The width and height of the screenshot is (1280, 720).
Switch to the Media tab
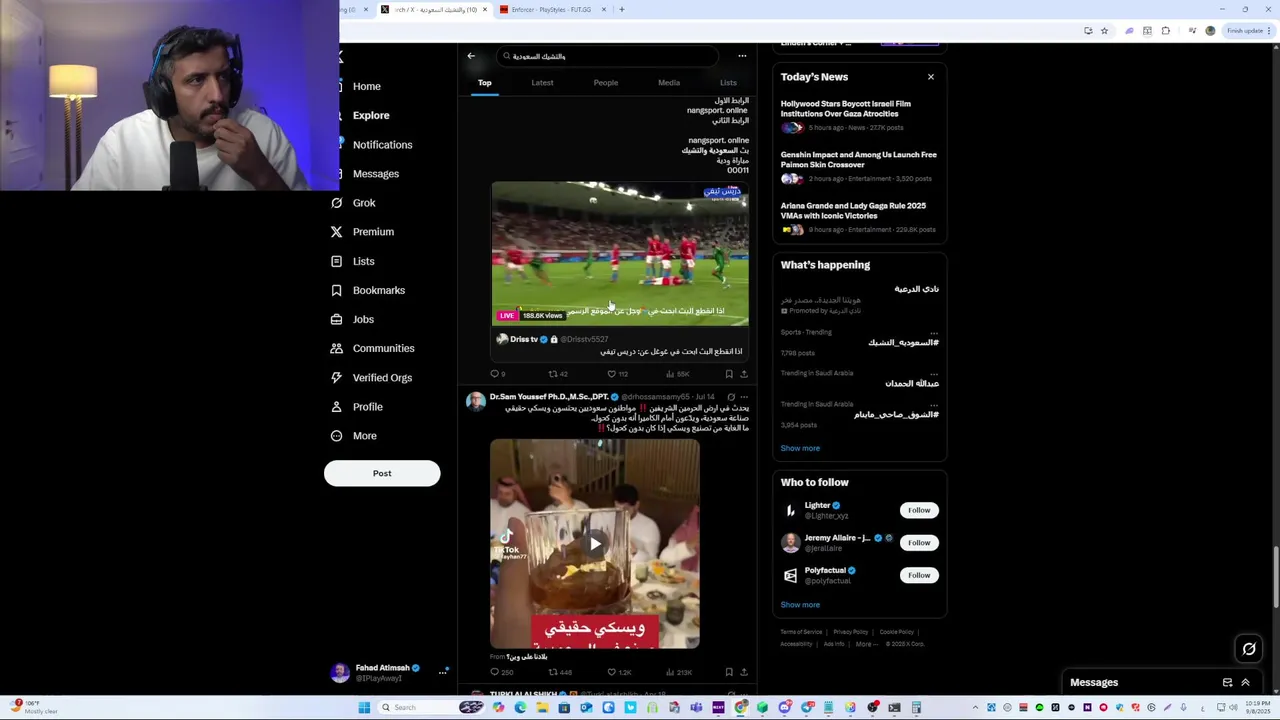click(x=669, y=83)
